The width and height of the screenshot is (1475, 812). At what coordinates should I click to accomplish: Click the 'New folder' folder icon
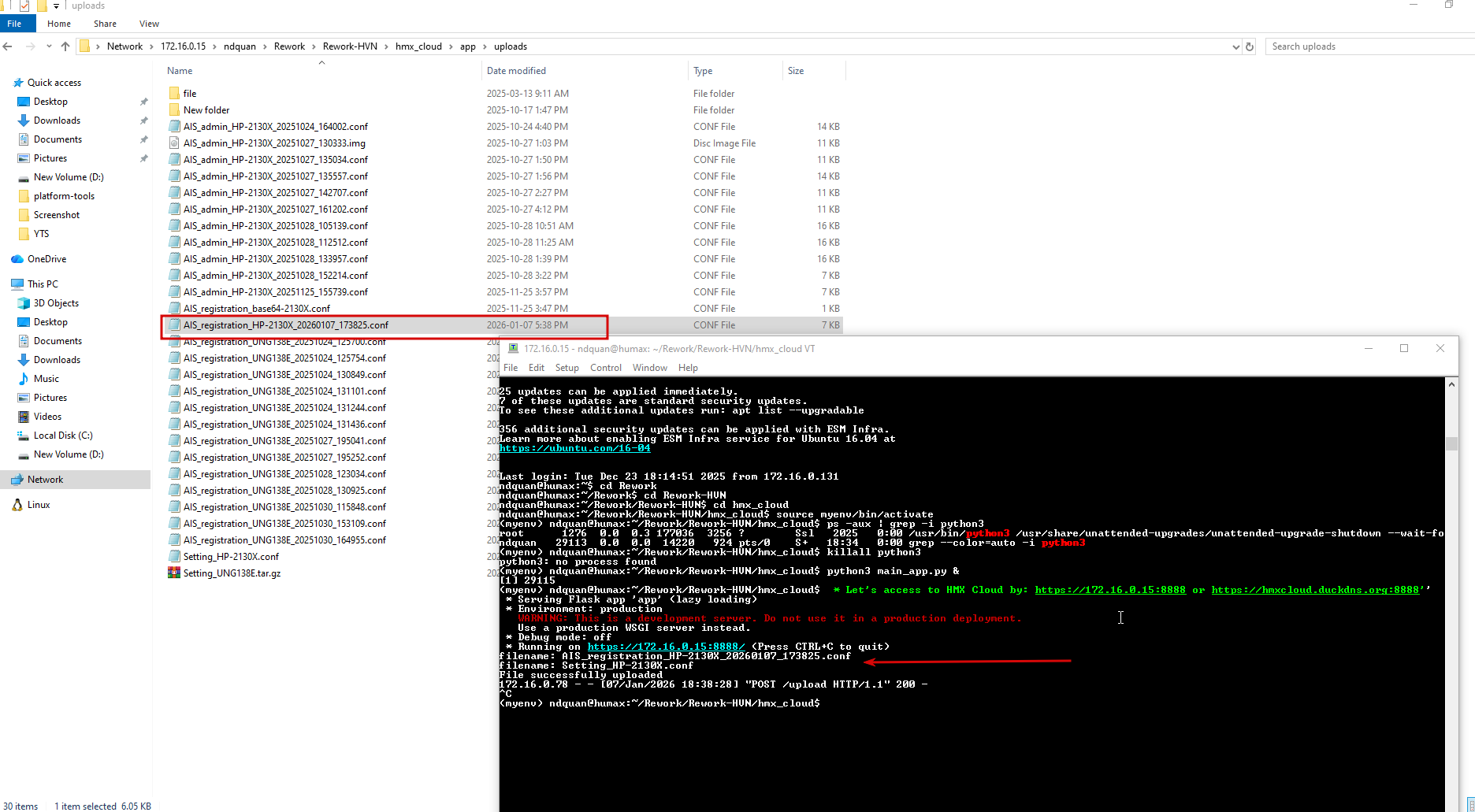click(174, 109)
